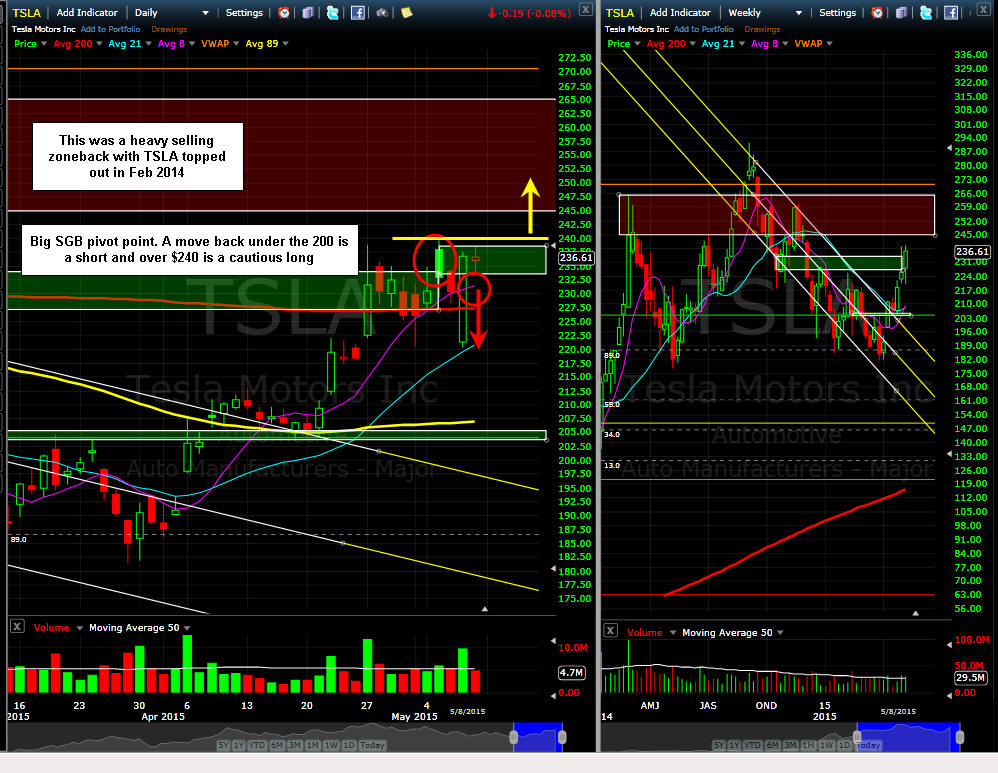Open the alert clock icon in the Weekly chart toolbar
Viewport: 998px width, 773px height.
(877, 13)
